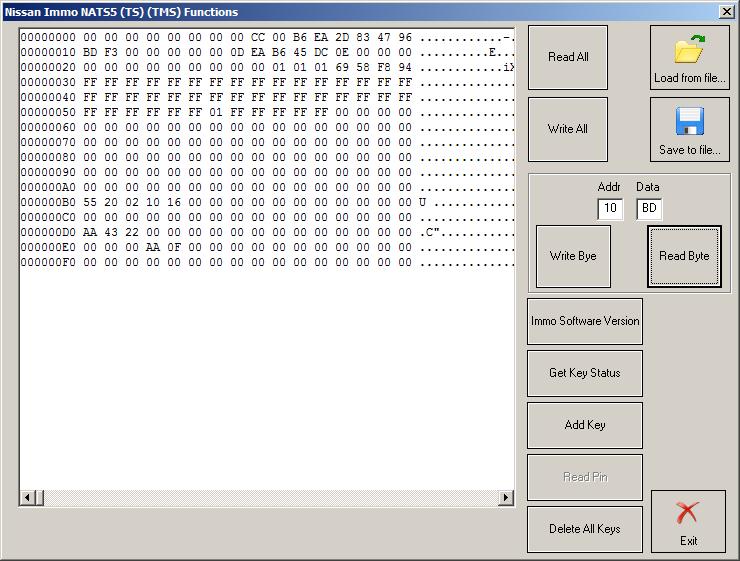Click the Load from file folder icon

tap(690, 50)
